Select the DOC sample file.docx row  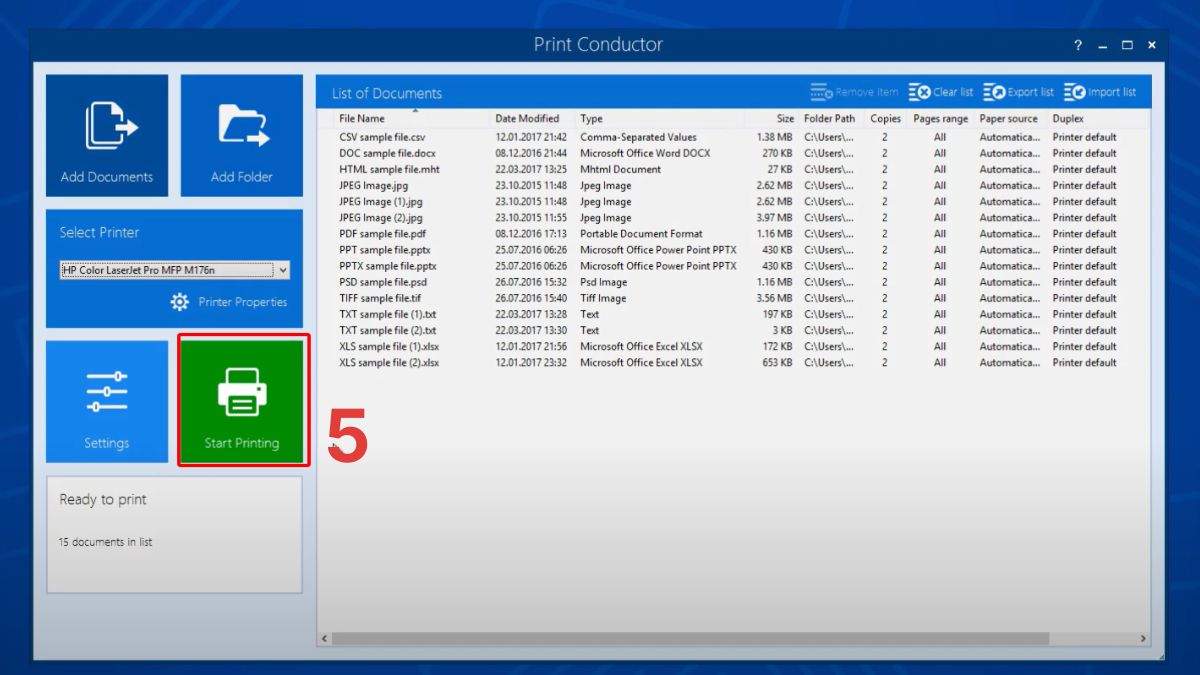735,153
